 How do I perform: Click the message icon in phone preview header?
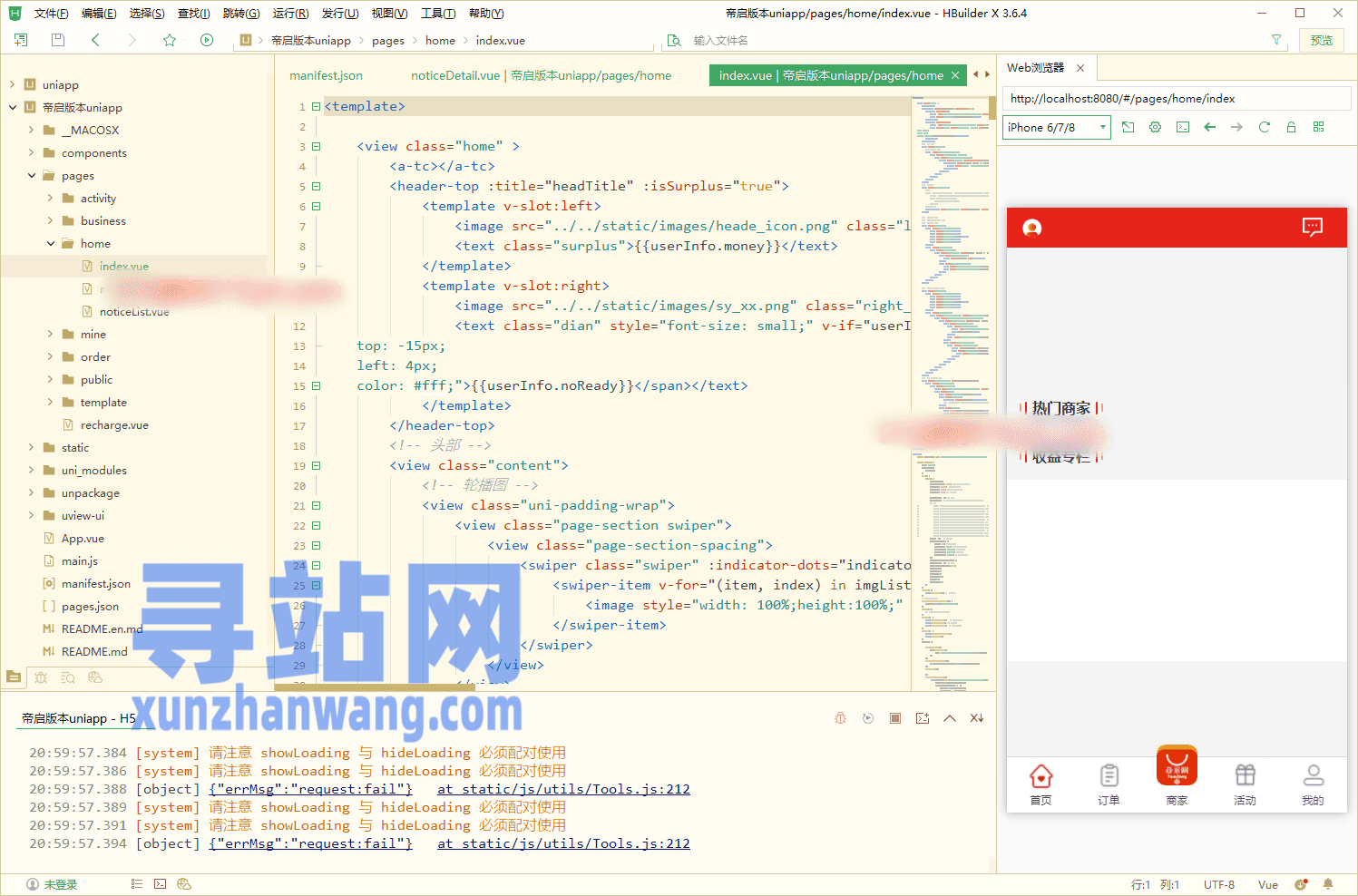click(1313, 227)
